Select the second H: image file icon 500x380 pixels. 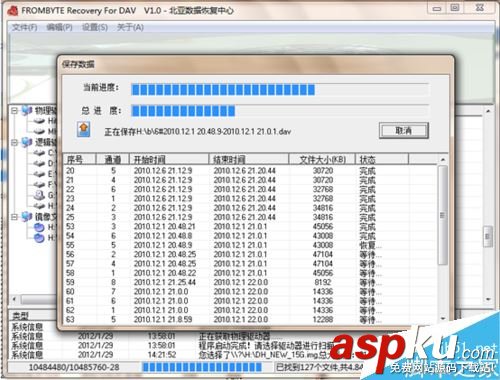pos(39,238)
